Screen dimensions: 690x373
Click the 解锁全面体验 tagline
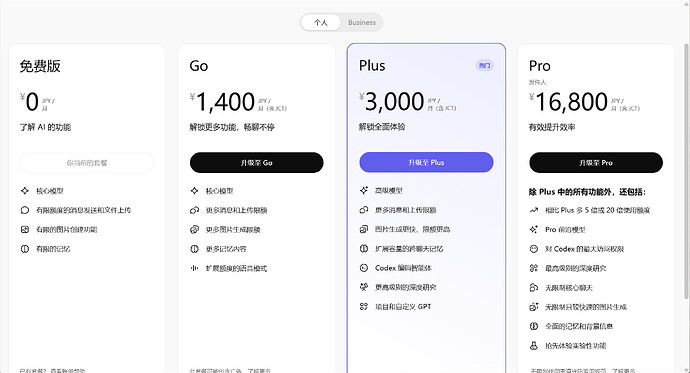382,127
